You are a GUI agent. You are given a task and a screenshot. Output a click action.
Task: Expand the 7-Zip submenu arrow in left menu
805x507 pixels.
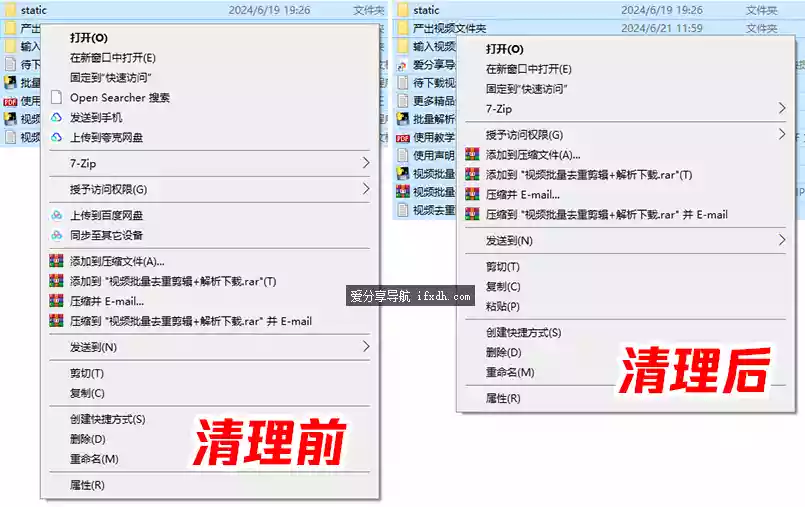(366, 163)
